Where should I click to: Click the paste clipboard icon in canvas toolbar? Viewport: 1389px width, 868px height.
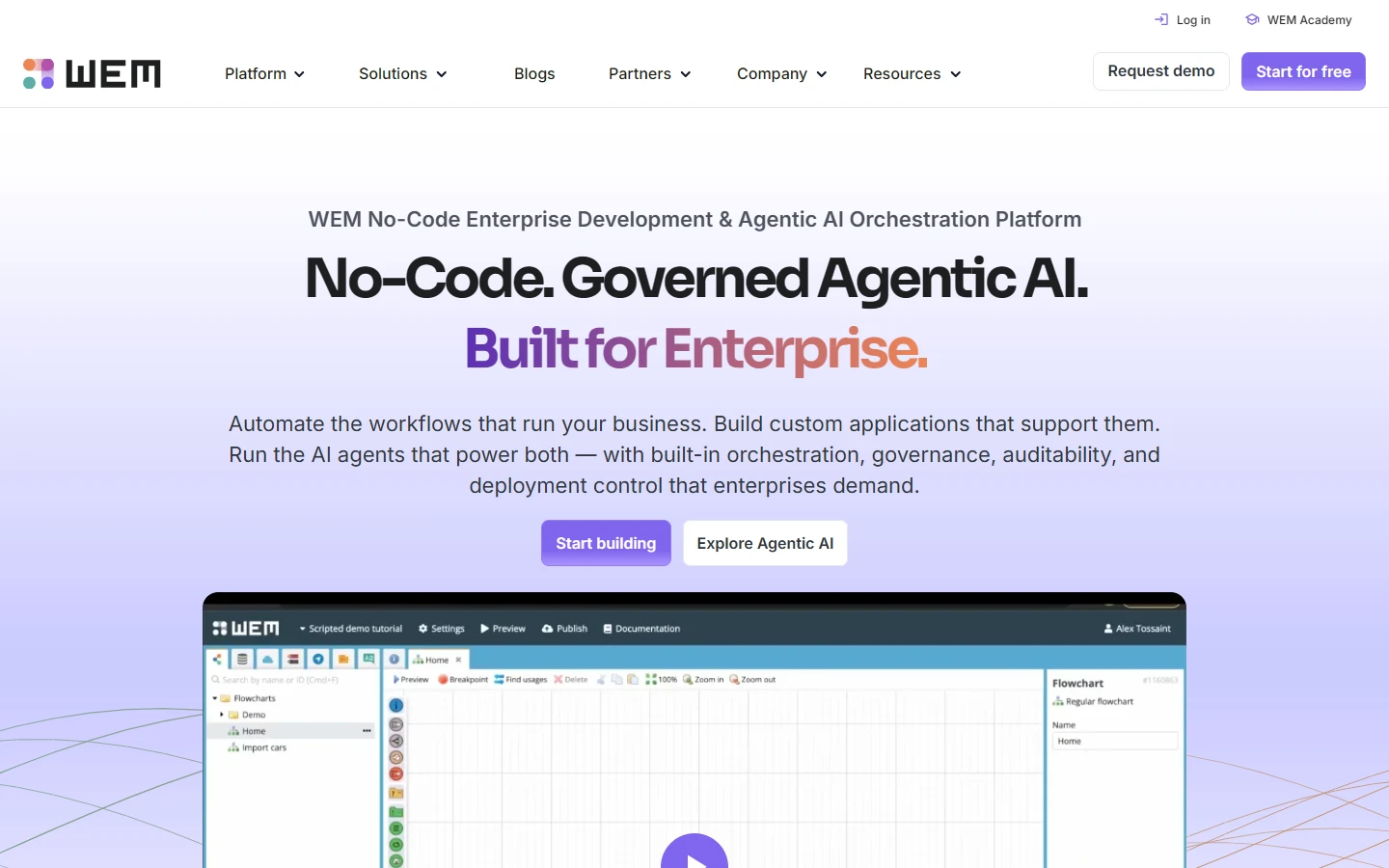pos(633,680)
